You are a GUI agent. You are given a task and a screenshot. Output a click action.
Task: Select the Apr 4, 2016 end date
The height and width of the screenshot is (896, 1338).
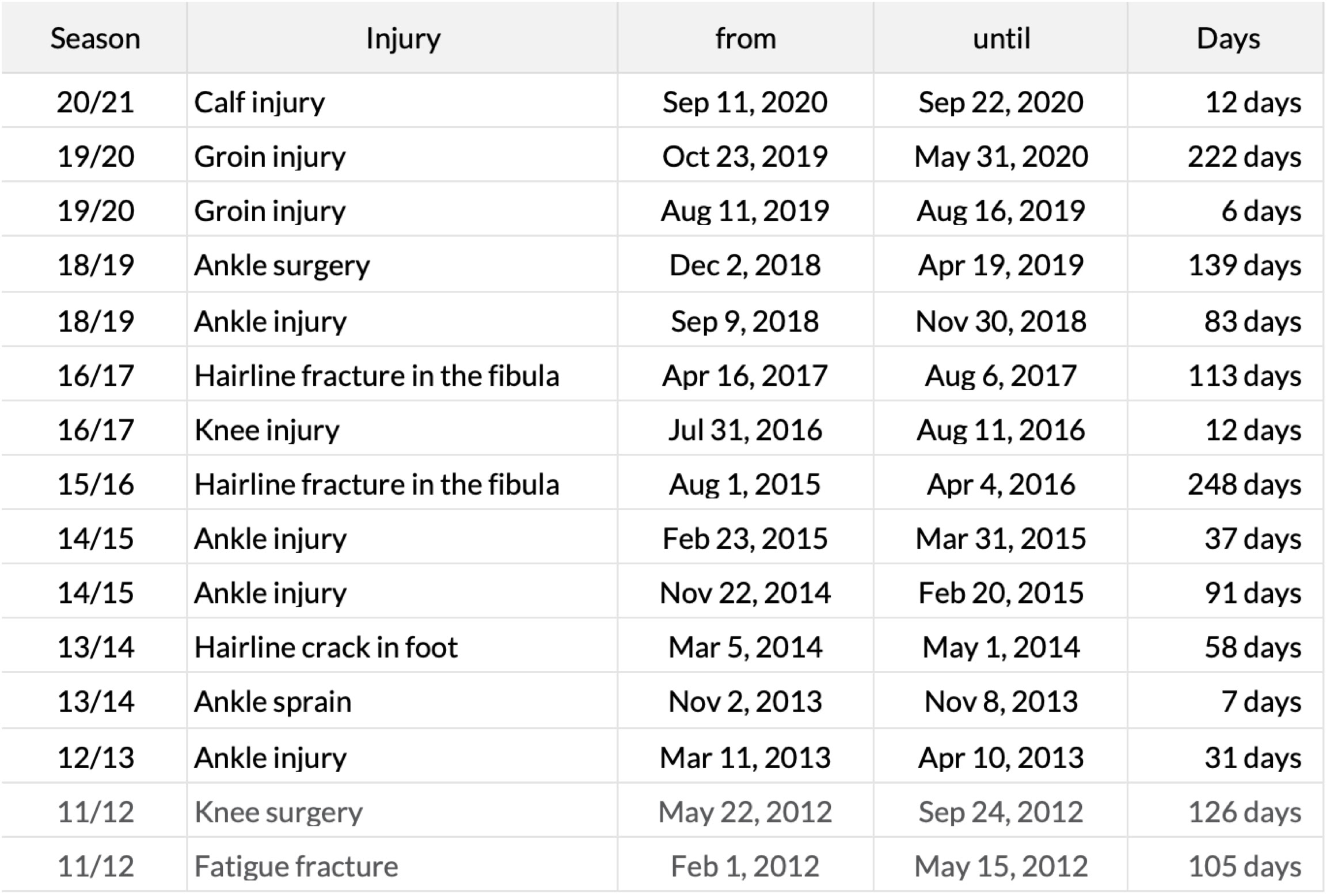click(1001, 484)
